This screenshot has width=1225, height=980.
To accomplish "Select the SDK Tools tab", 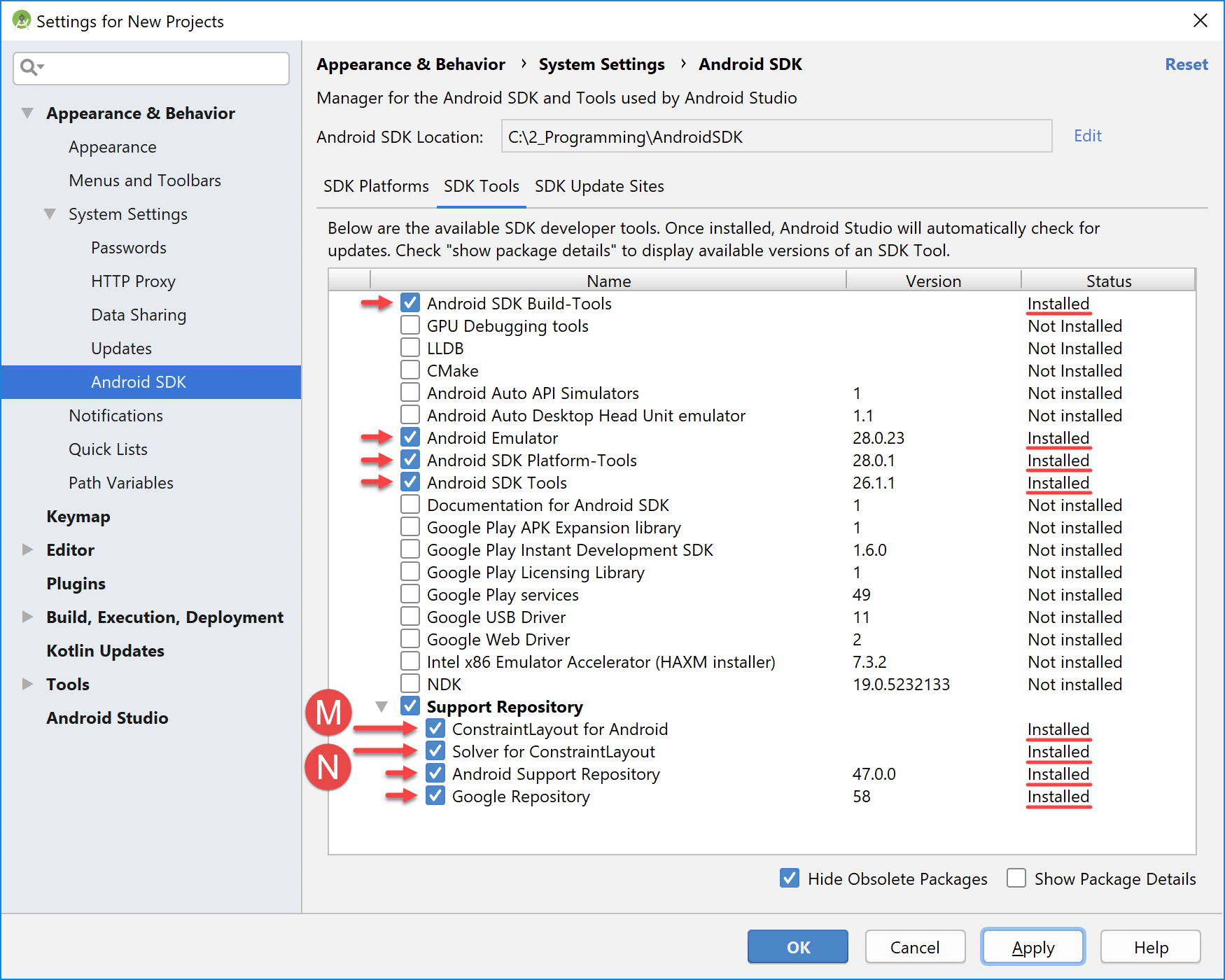I will pos(482,186).
